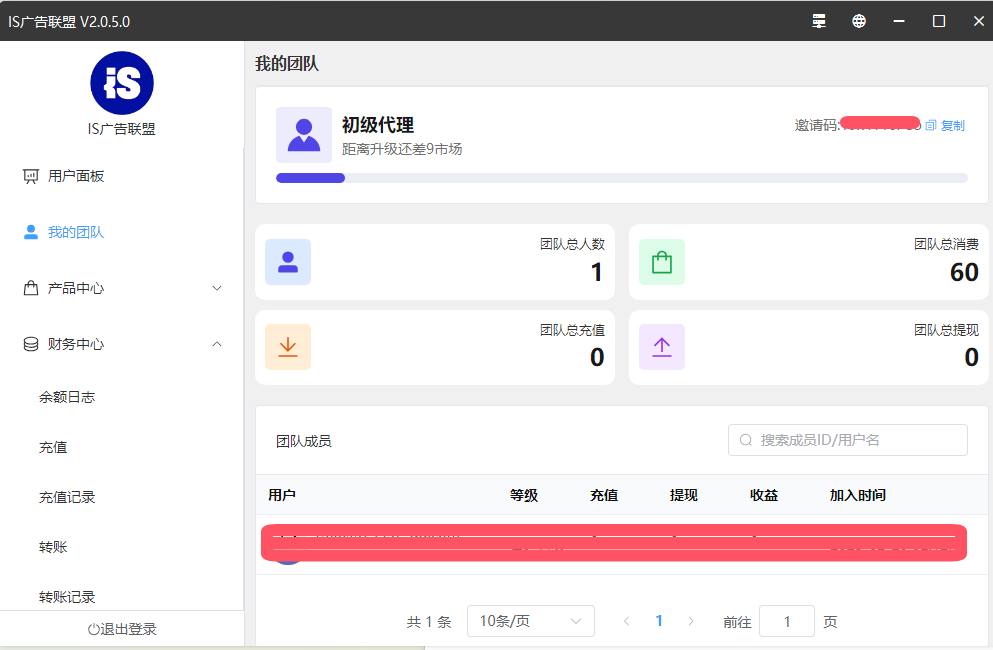993x650 pixels.
Task: Click the 前往 page number input box
Action: 786,621
